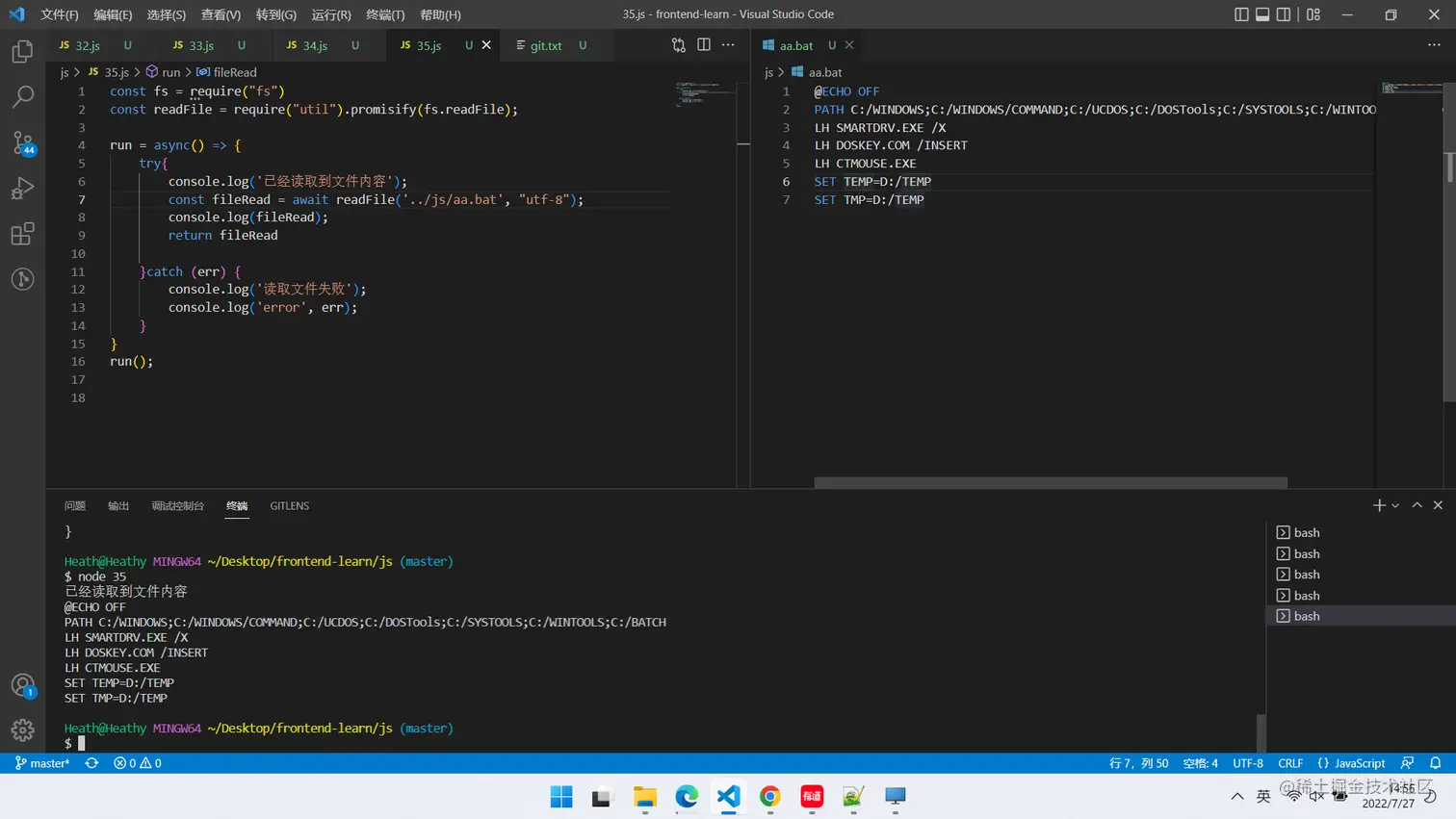Open the notifications bell in status bar

1435,763
